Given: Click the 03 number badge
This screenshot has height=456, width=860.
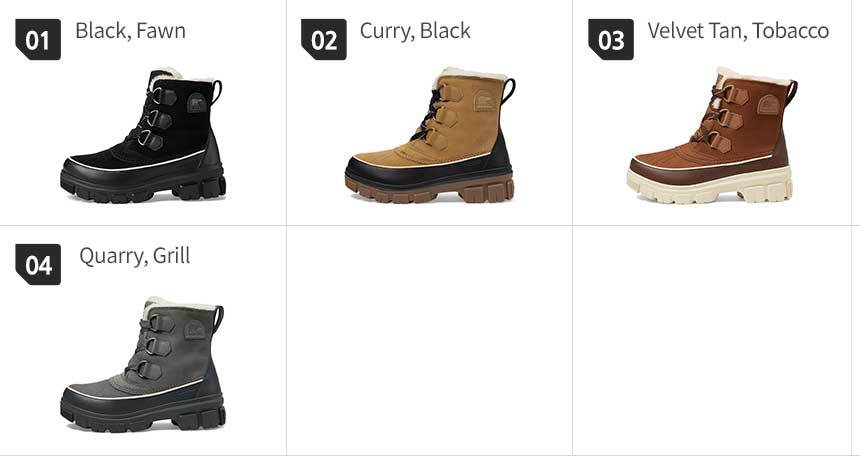Looking at the screenshot, I should 611,40.
